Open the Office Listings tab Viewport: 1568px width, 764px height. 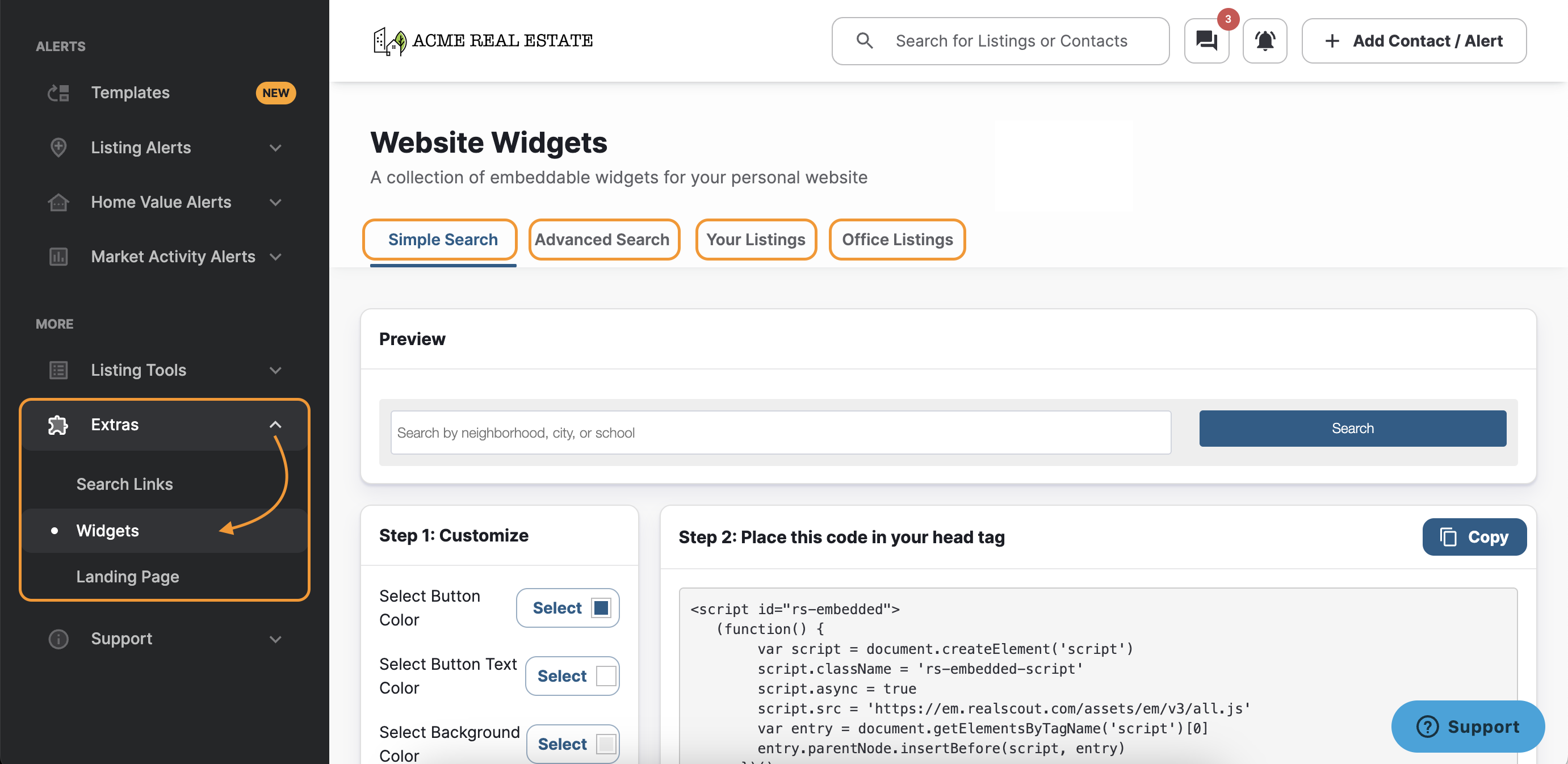pyautogui.click(x=897, y=240)
